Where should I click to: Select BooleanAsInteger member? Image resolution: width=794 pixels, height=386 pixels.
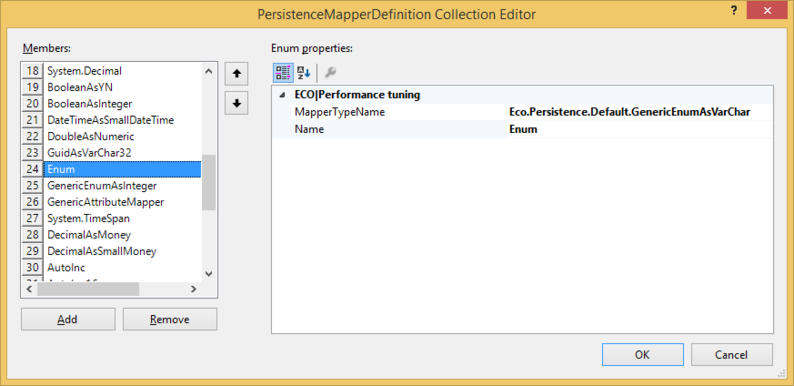pos(122,104)
